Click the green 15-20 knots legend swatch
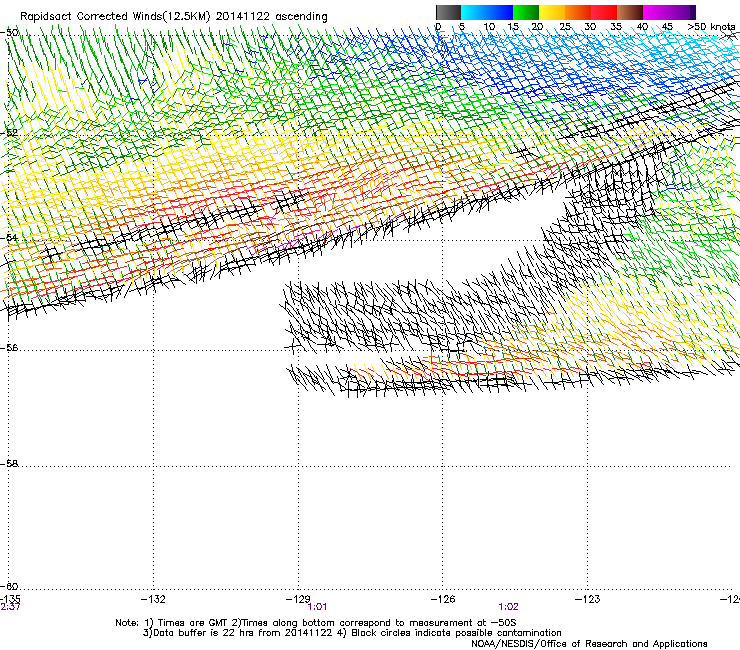 click(x=526, y=12)
